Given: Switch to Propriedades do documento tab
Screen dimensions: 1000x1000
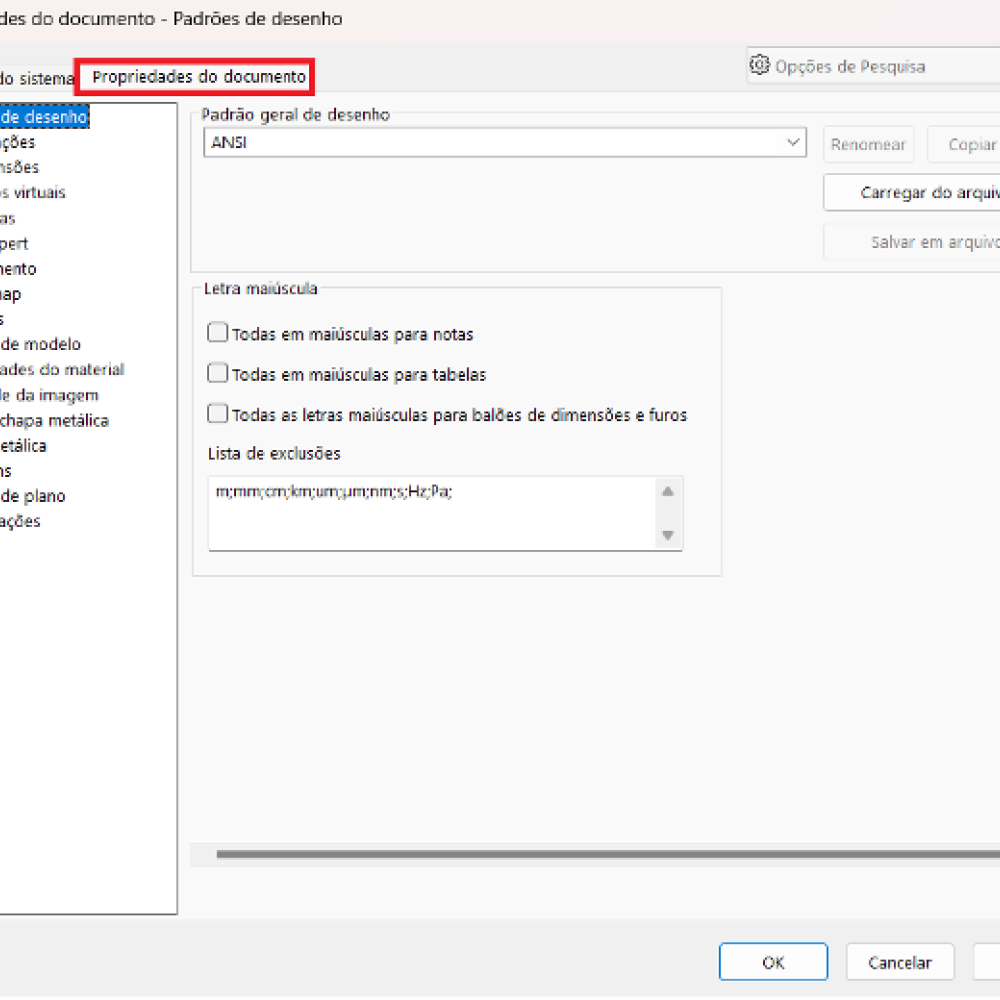Looking at the screenshot, I should click(198, 77).
